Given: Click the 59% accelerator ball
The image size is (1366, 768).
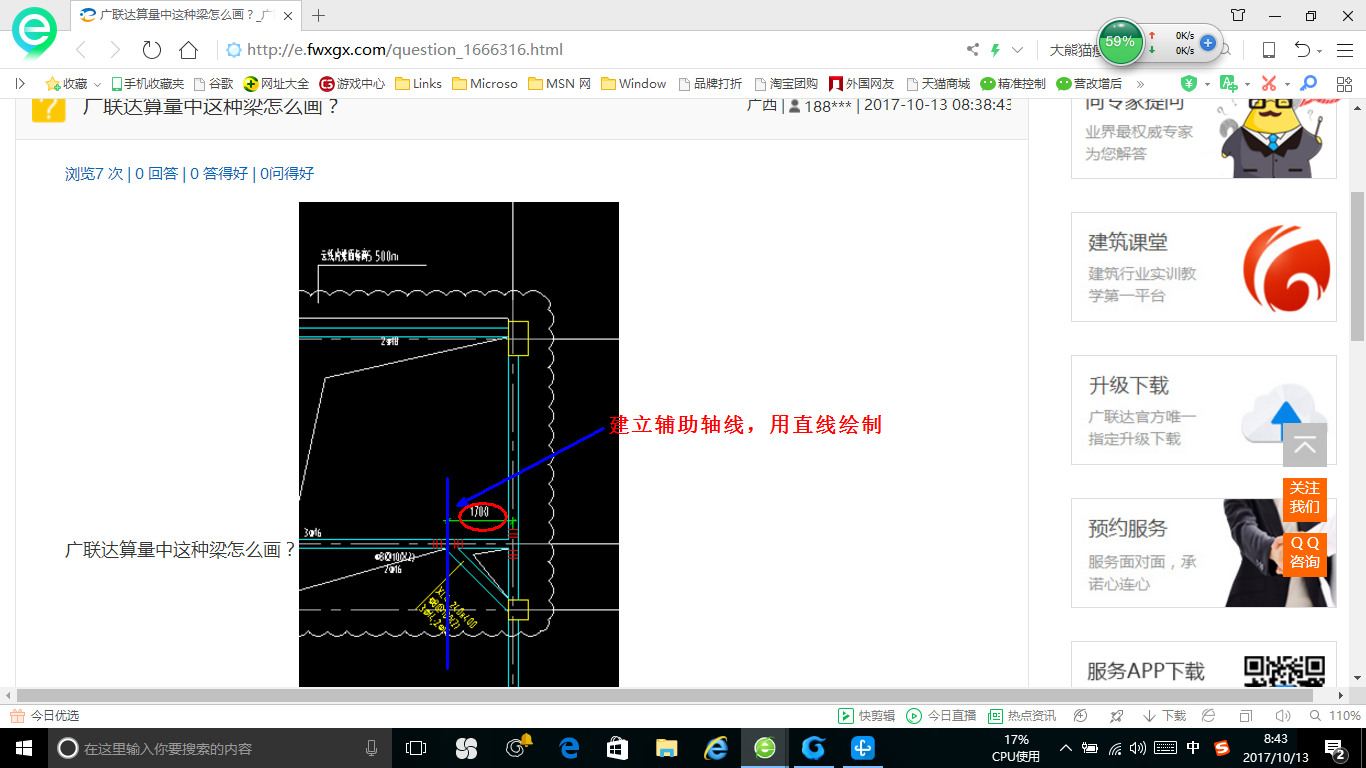Looking at the screenshot, I should [x=1120, y=42].
